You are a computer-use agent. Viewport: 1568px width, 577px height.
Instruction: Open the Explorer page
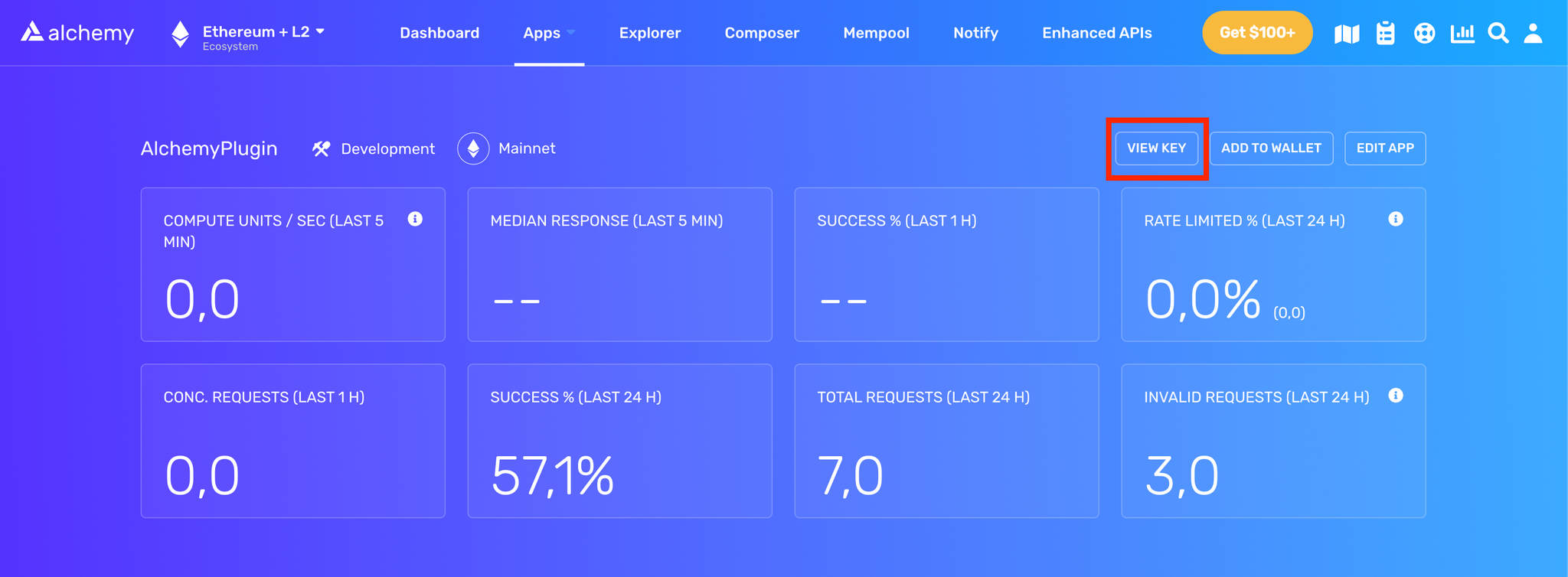[x=650, y=33]
